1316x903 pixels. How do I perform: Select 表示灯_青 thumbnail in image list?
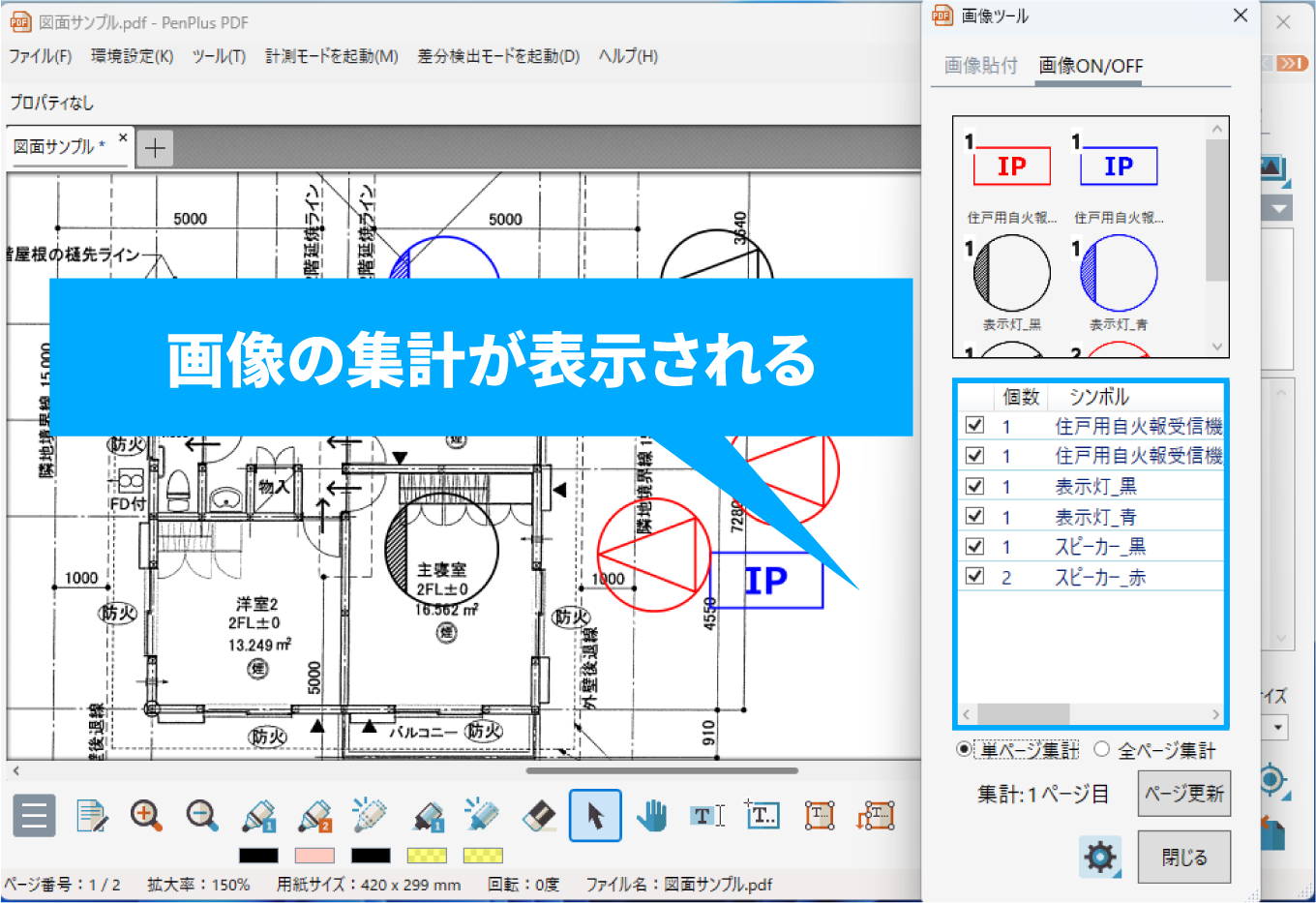[1119, 273]
